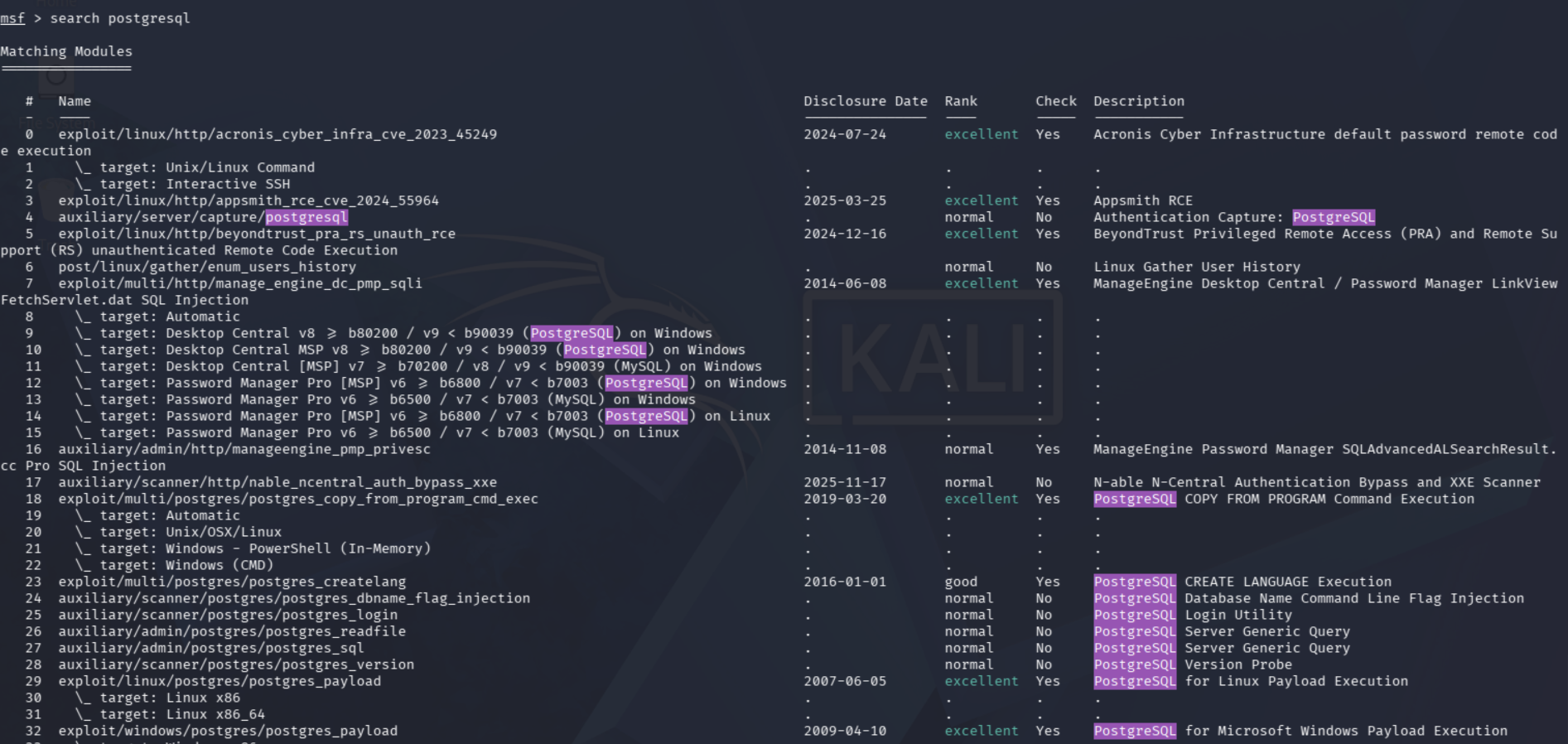Click 'Password Manager Pro v6' MySQL on Linux row

point(377,432)
